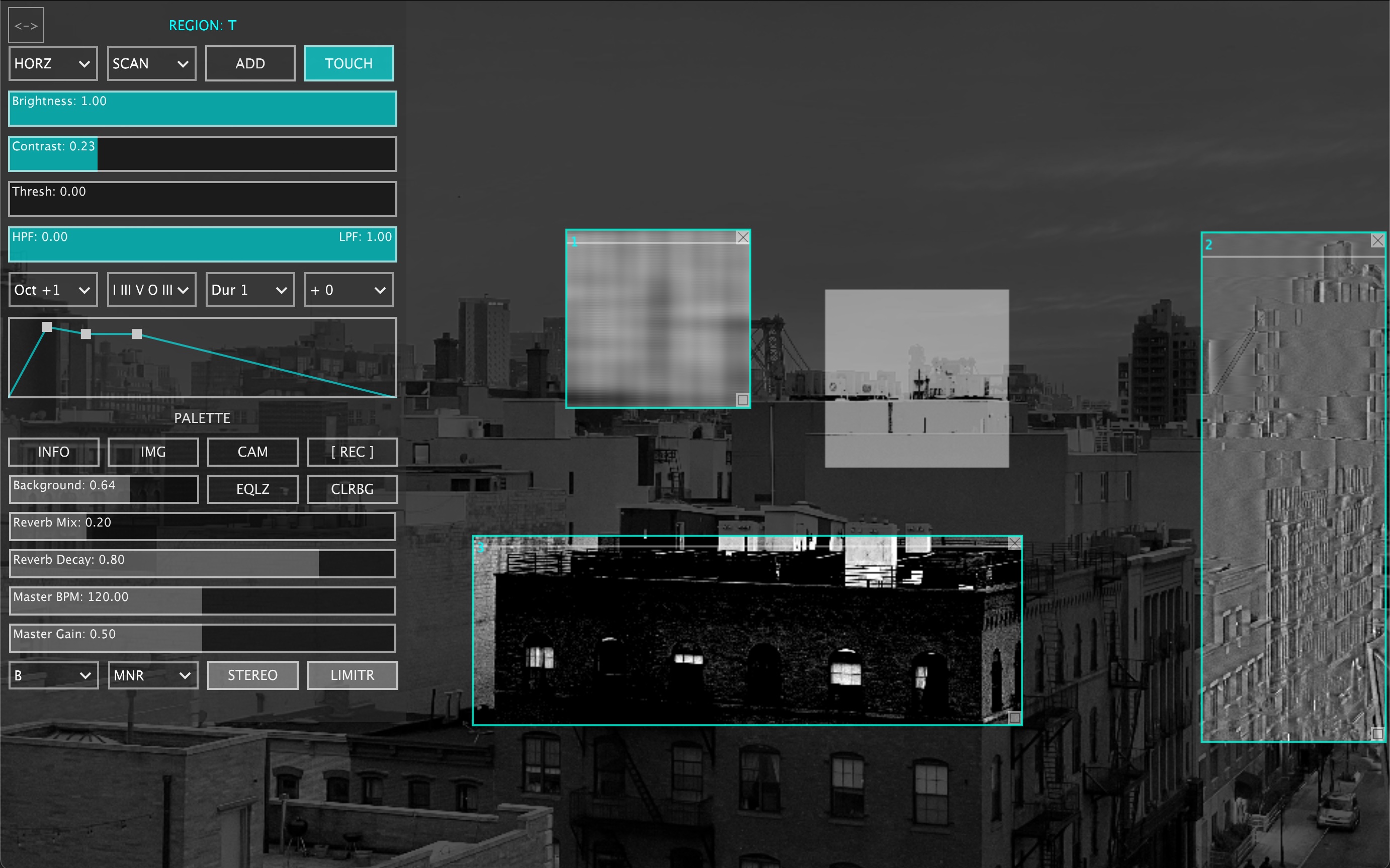Open the HORZ direction dropdown
The width and height of the screenshot is (1390, 868).
[x=53, y=64]
